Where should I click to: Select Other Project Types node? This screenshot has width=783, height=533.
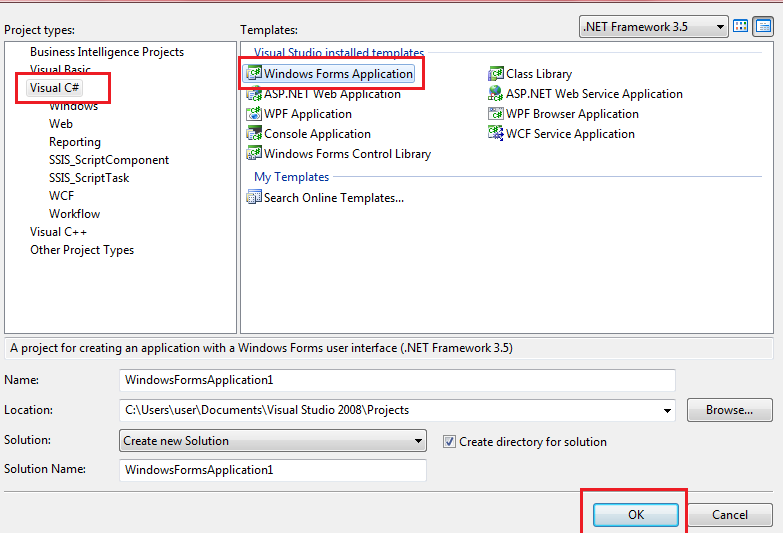[82, 250]
